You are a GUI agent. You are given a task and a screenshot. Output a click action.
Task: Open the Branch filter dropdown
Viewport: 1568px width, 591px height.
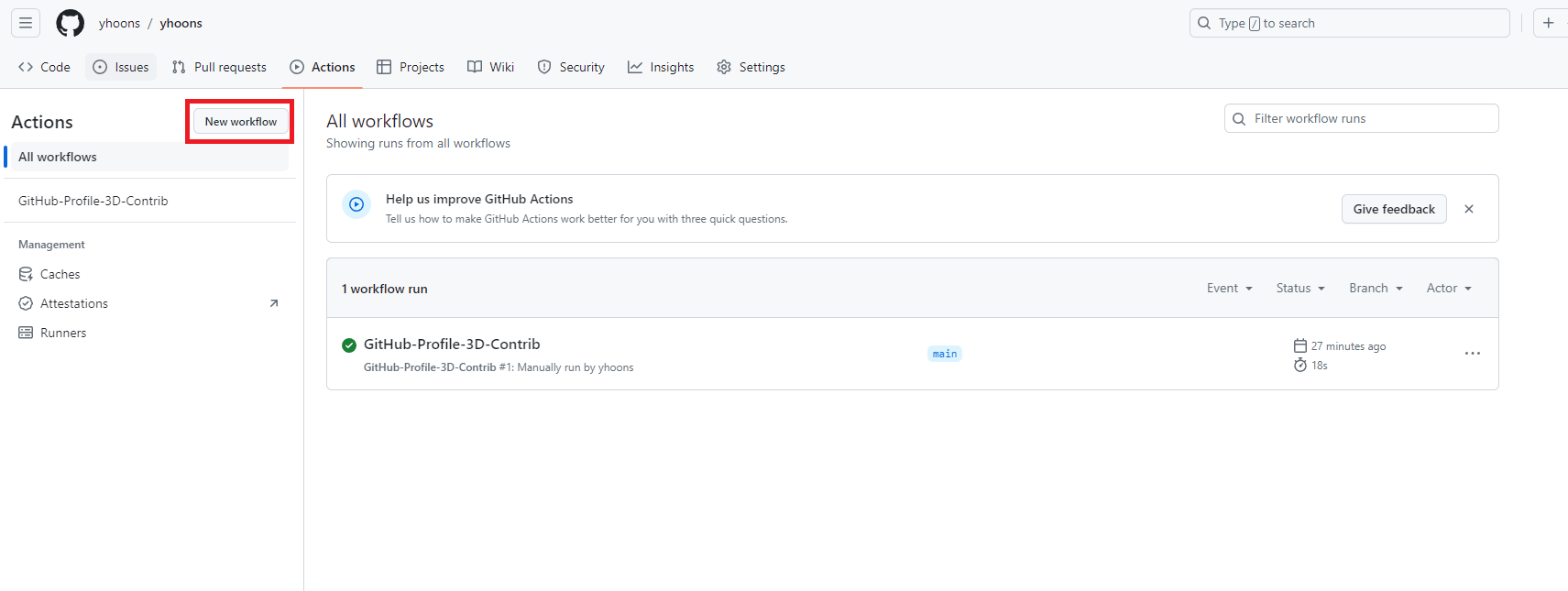[1376, 288]
